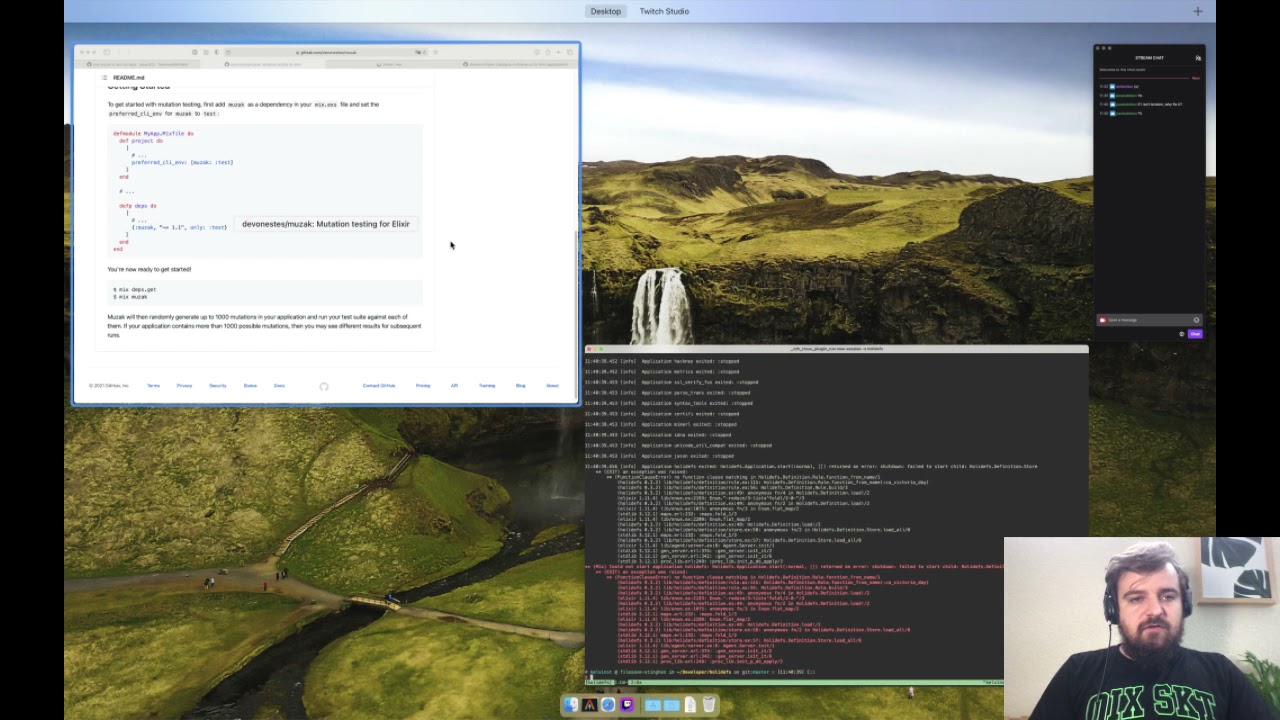Open Safari from the Dock

coord(608,705)
